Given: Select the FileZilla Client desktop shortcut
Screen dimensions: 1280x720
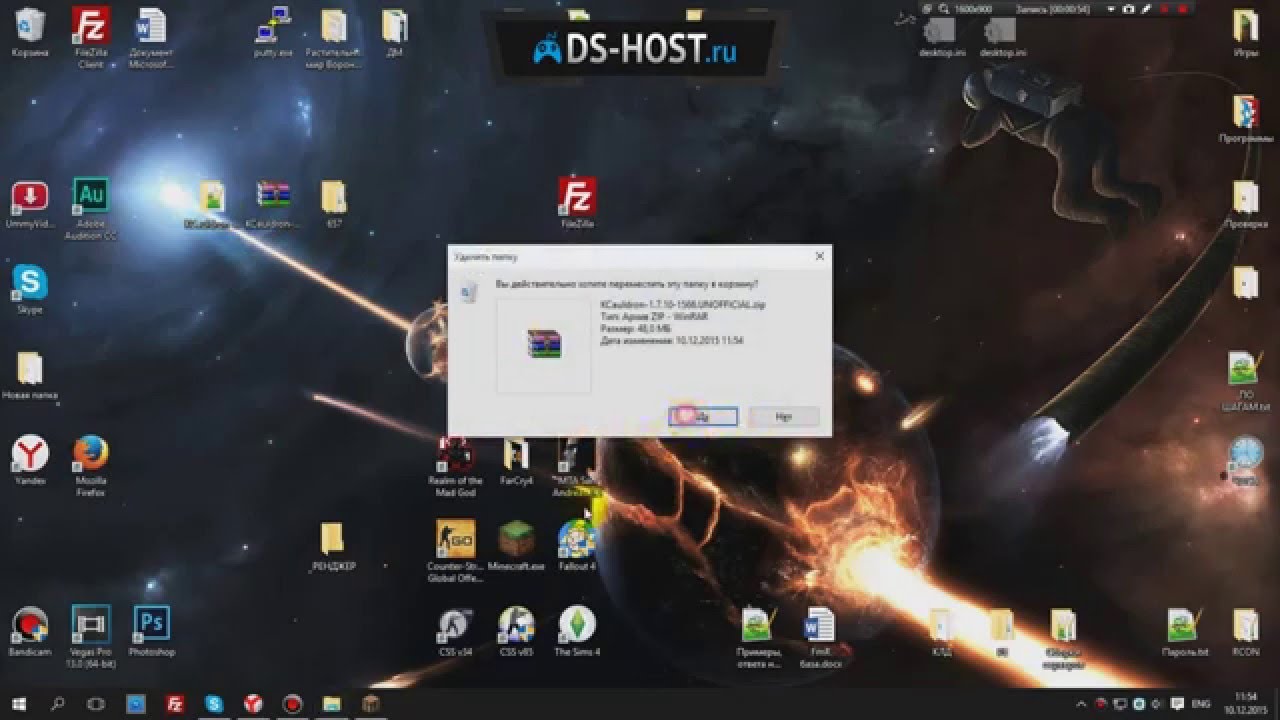Looking at the screenshot, I should click(91, 37).
